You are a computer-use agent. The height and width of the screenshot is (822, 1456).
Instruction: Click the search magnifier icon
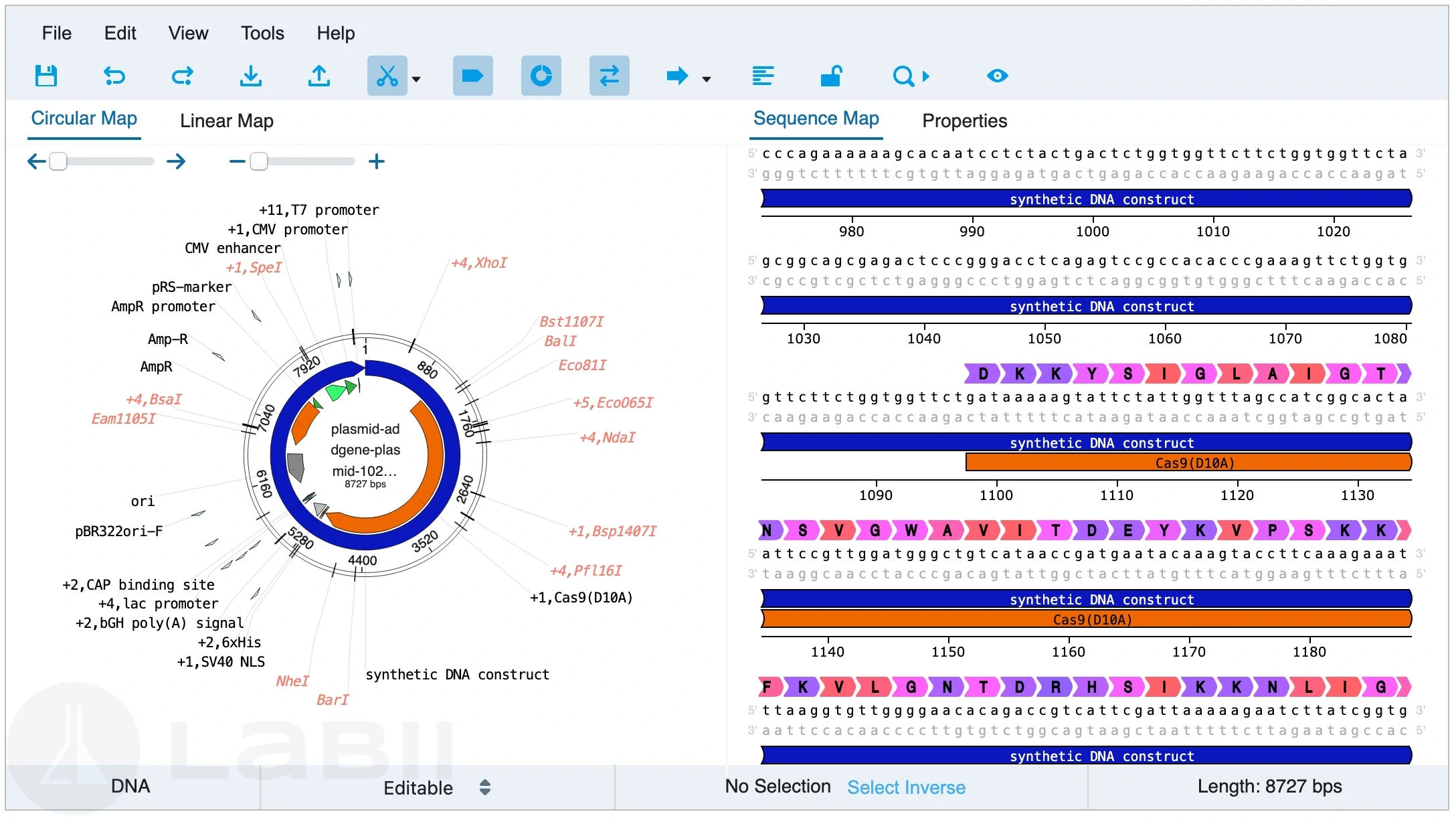click(x=903, y=76)
